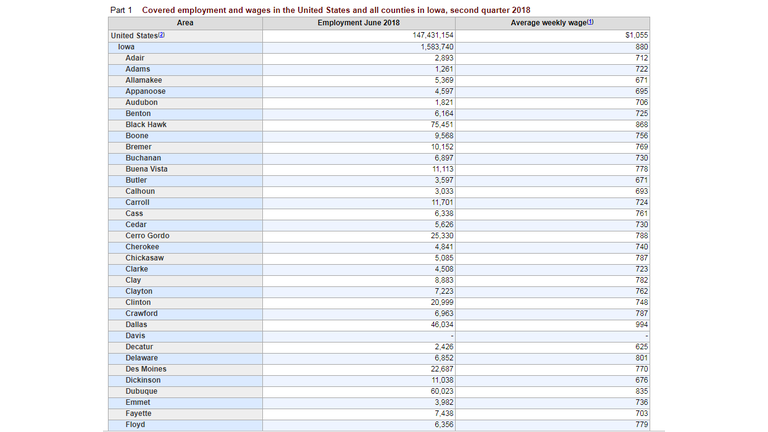768x432 pixels.
Task: Select the Floyd county row label
Action: [135, 425]
